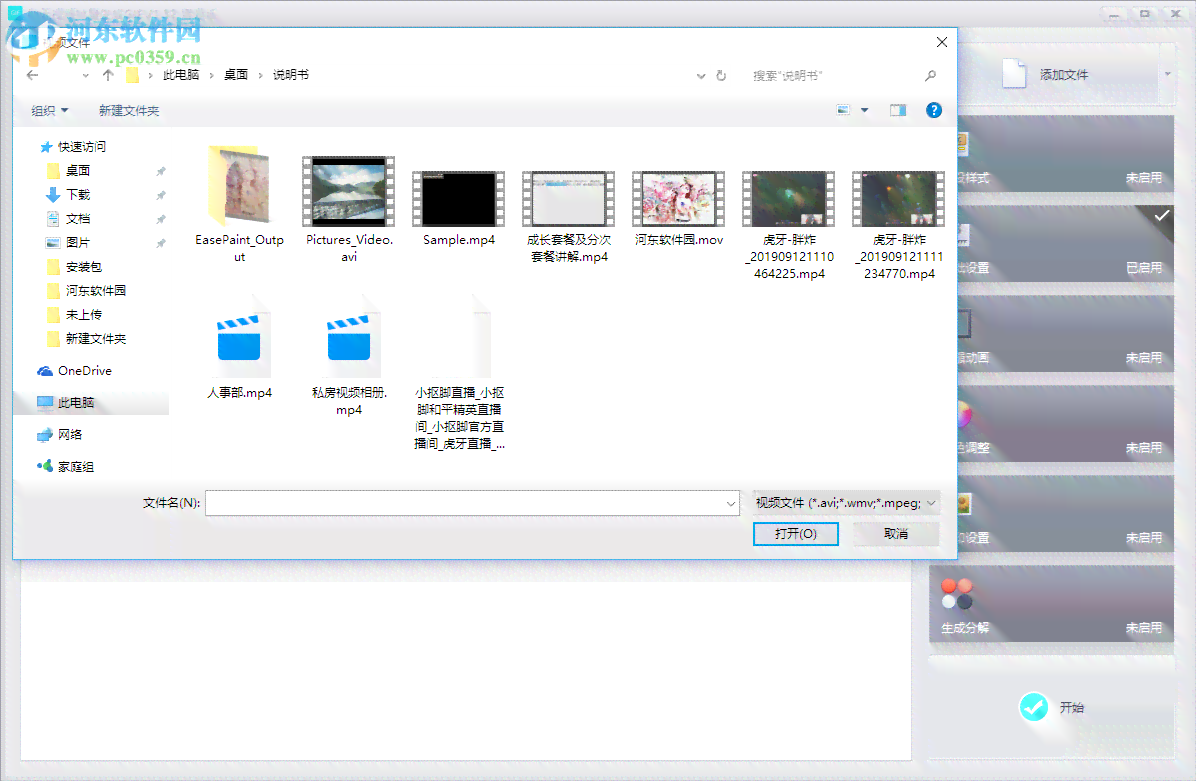Open 下载 folder in sidebar
Viewport: 1196px width, 781px height.
(78, 194)
